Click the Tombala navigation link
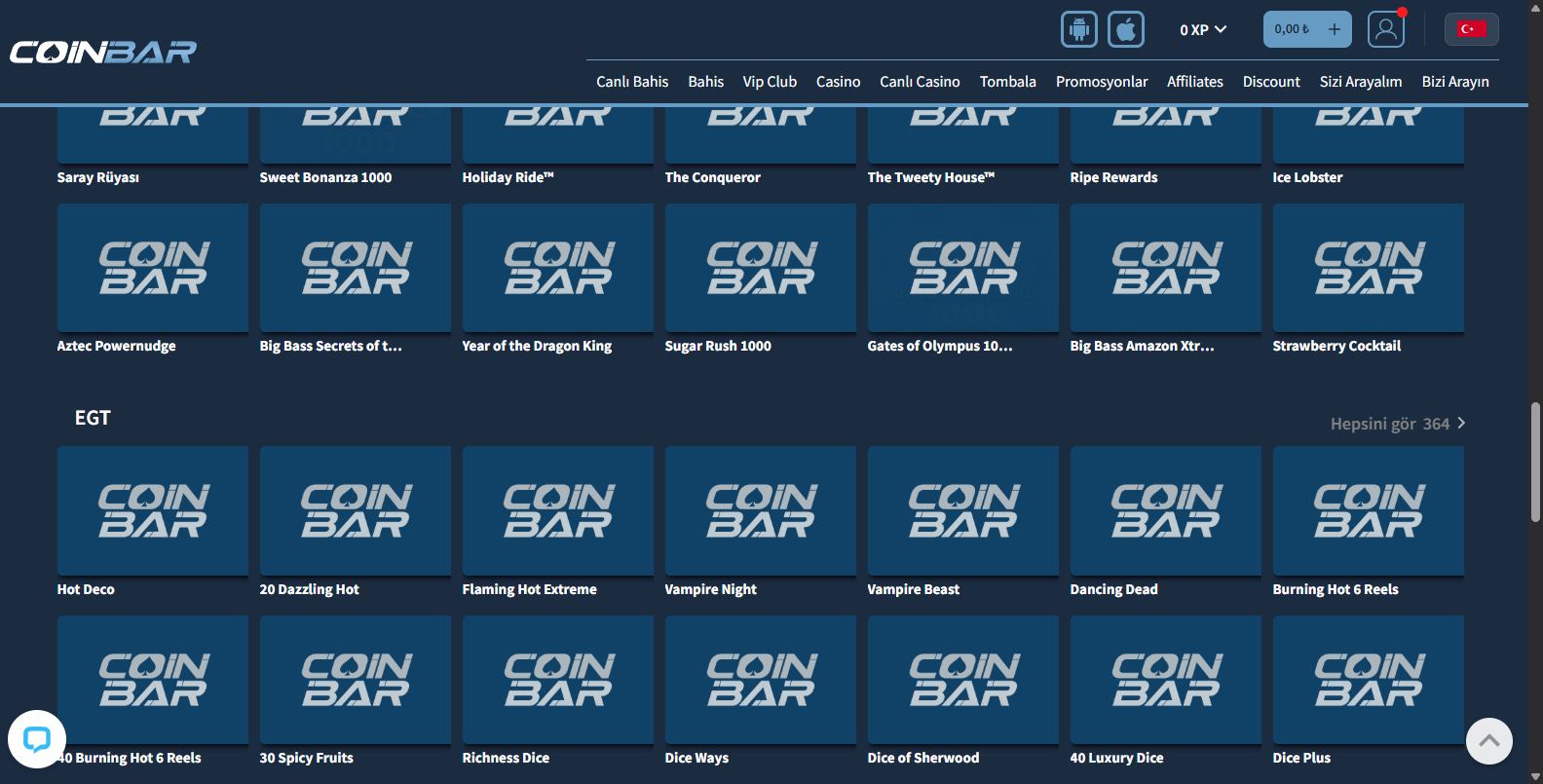The height and width of the screenshot is (784, 1543). tap(1007, 82)
